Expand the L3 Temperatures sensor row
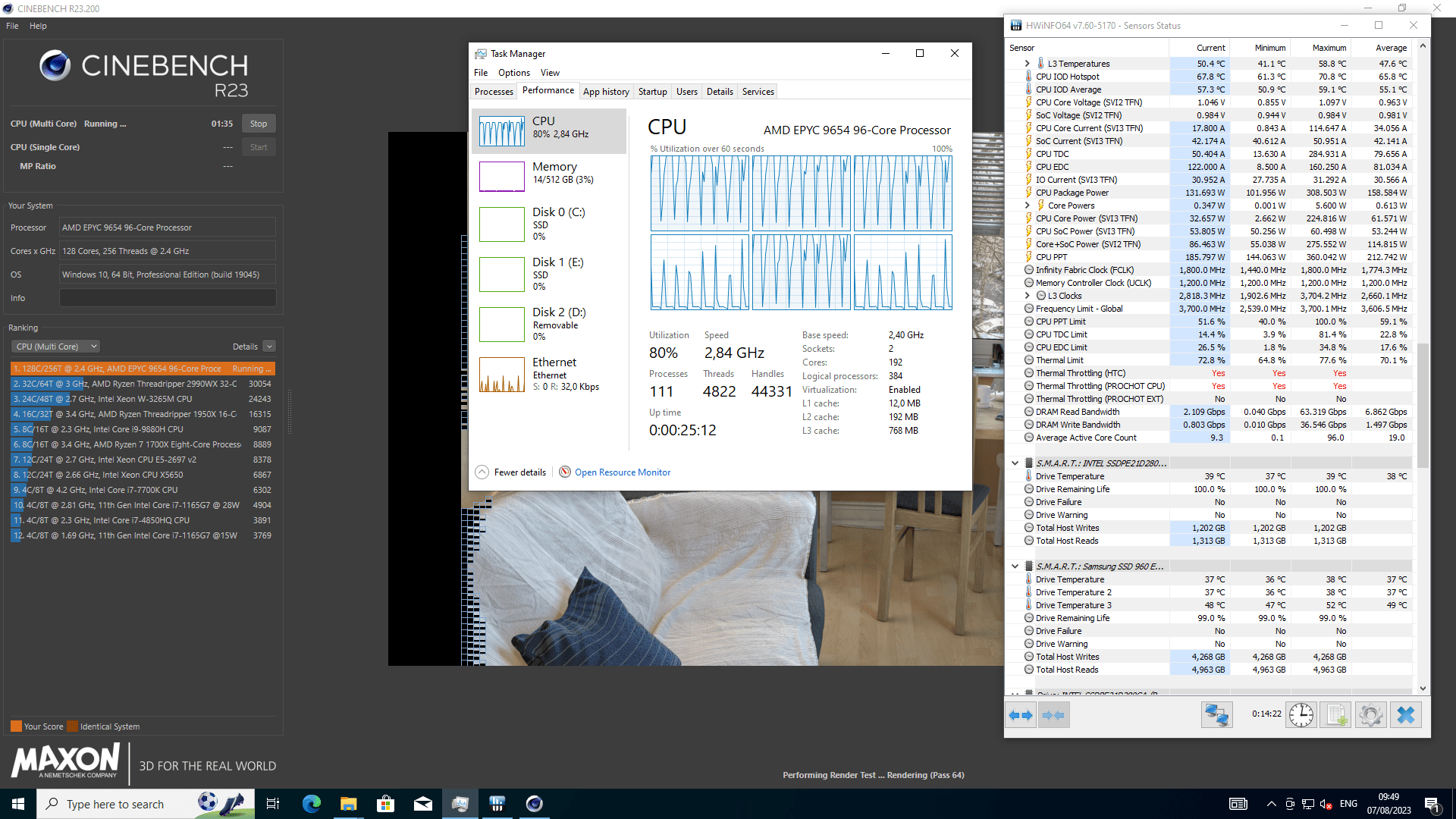The image size is (1456, 819). coord(1027,64)
